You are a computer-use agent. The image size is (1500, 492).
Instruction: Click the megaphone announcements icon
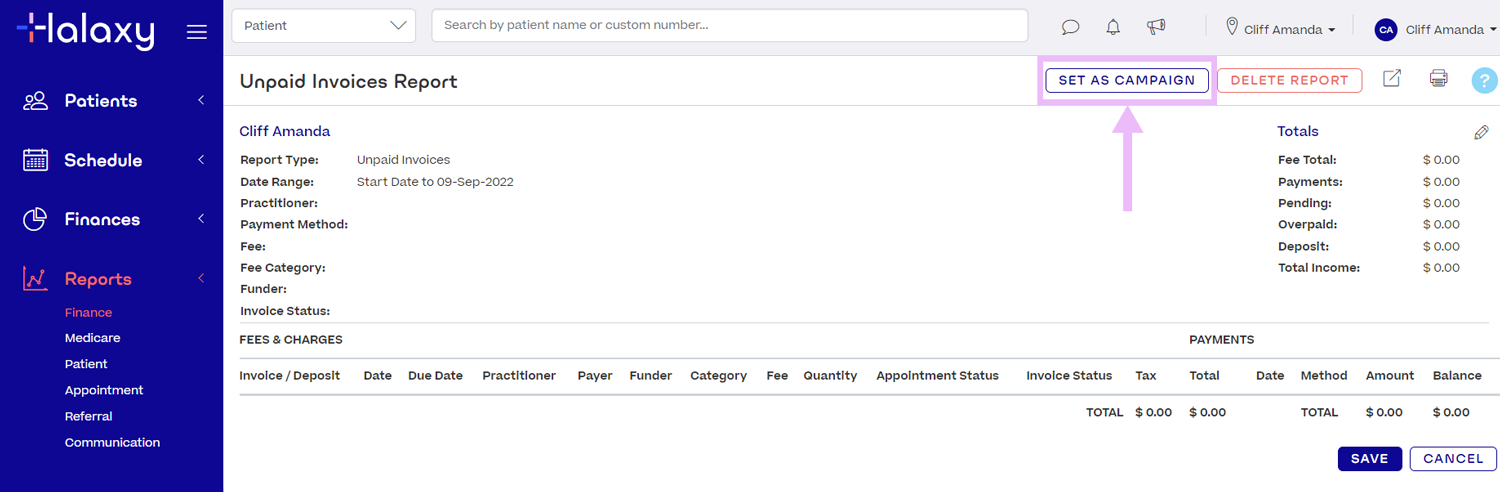pyautogui.click(x=1156, y=27)
